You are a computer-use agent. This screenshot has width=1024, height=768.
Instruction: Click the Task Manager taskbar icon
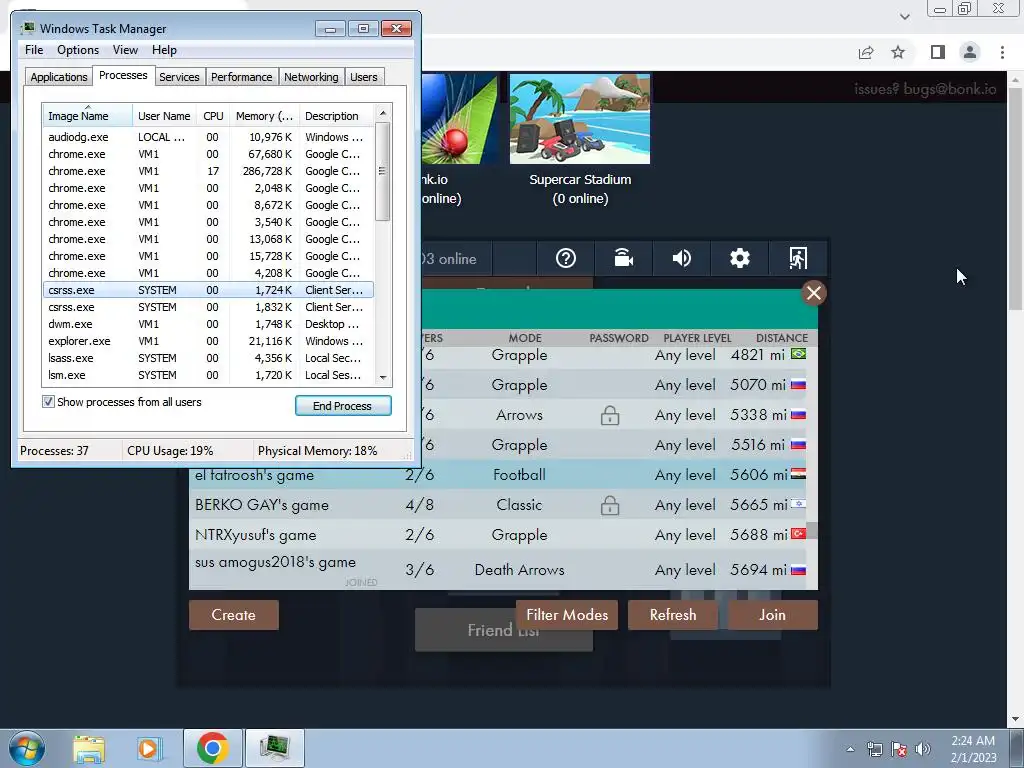pyautogui.click(x=274, y=748)
